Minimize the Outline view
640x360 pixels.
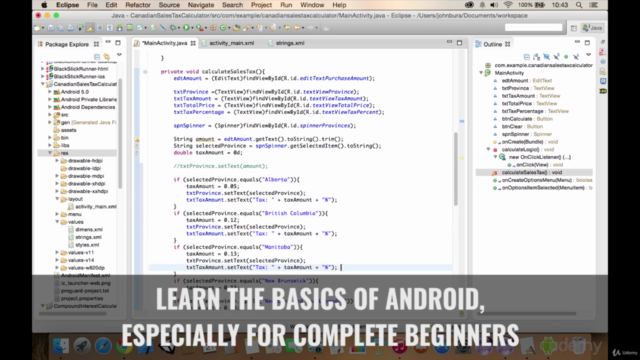coord(577,42)
